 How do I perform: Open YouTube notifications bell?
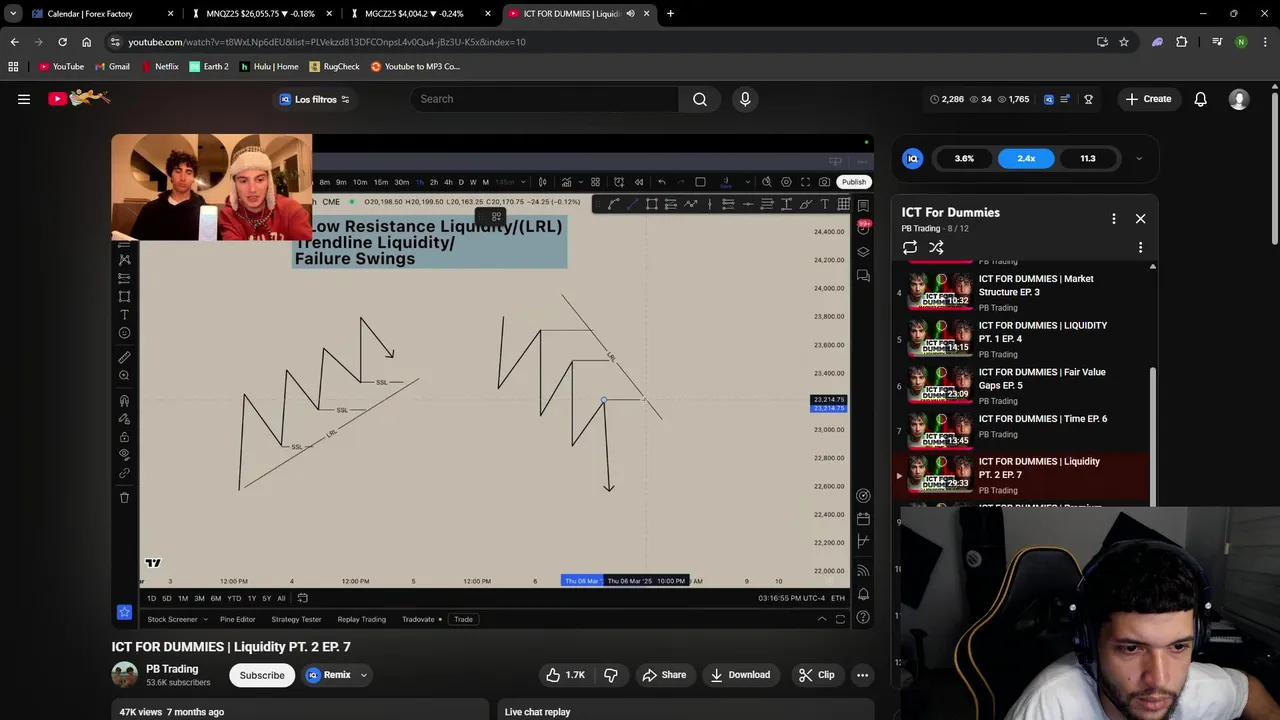pyautogui.click(x=1200, y=99)
